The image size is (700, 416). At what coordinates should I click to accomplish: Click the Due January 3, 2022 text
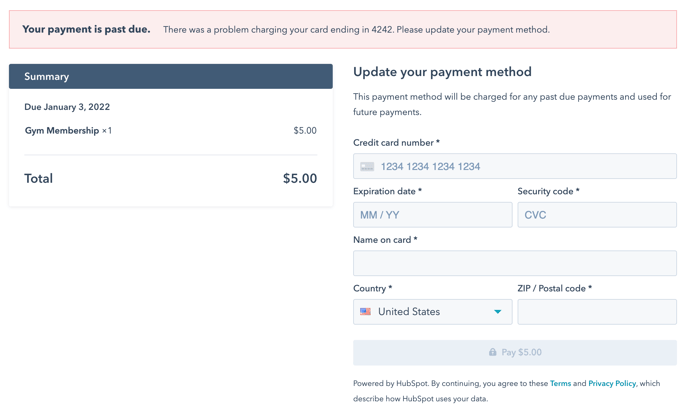point(67,107)
